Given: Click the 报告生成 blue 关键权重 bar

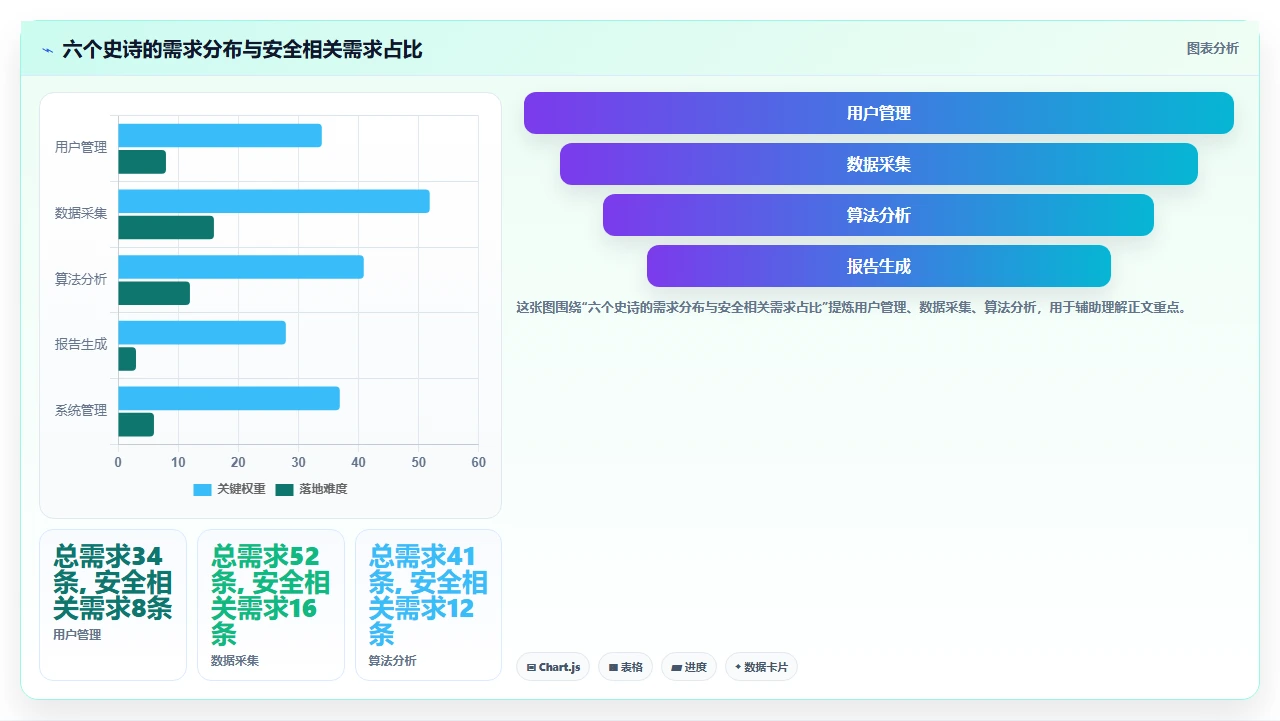Looking at the screenshot, I should (x=202, y=333).
